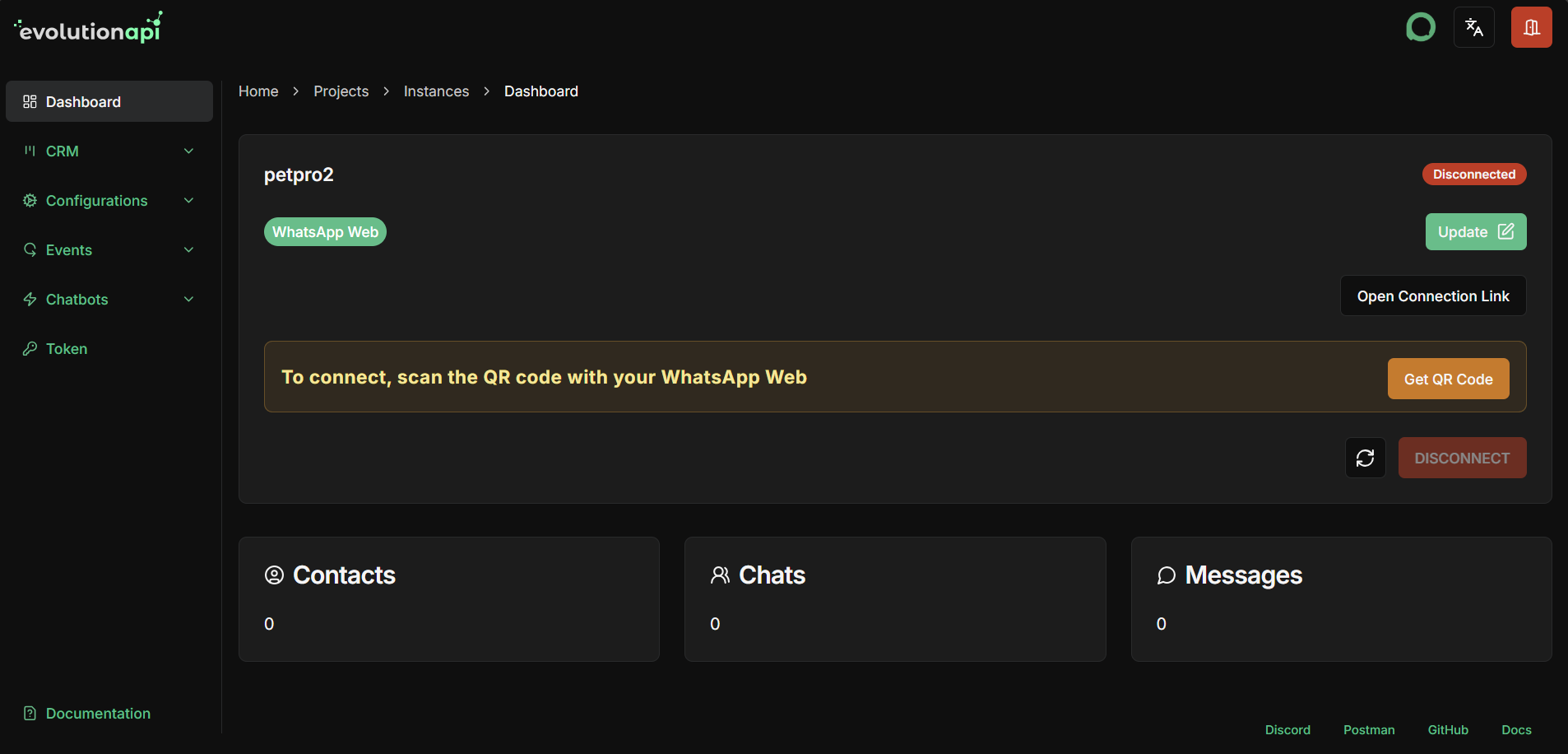Click the Contacts card person icon
Screen dimensions: 1568x754
point(273,575)
